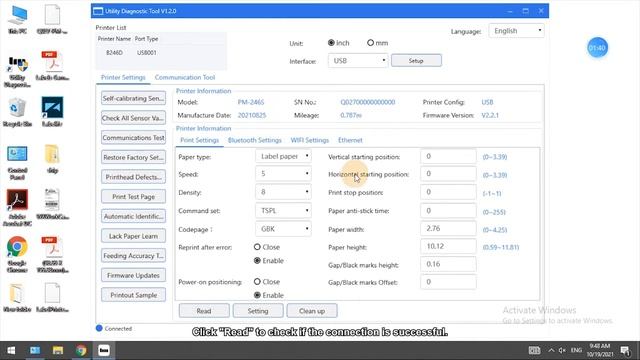This screenshot has width=640, height=360.
Task: Open the Windows Start menu
Action: click(11, 350)
